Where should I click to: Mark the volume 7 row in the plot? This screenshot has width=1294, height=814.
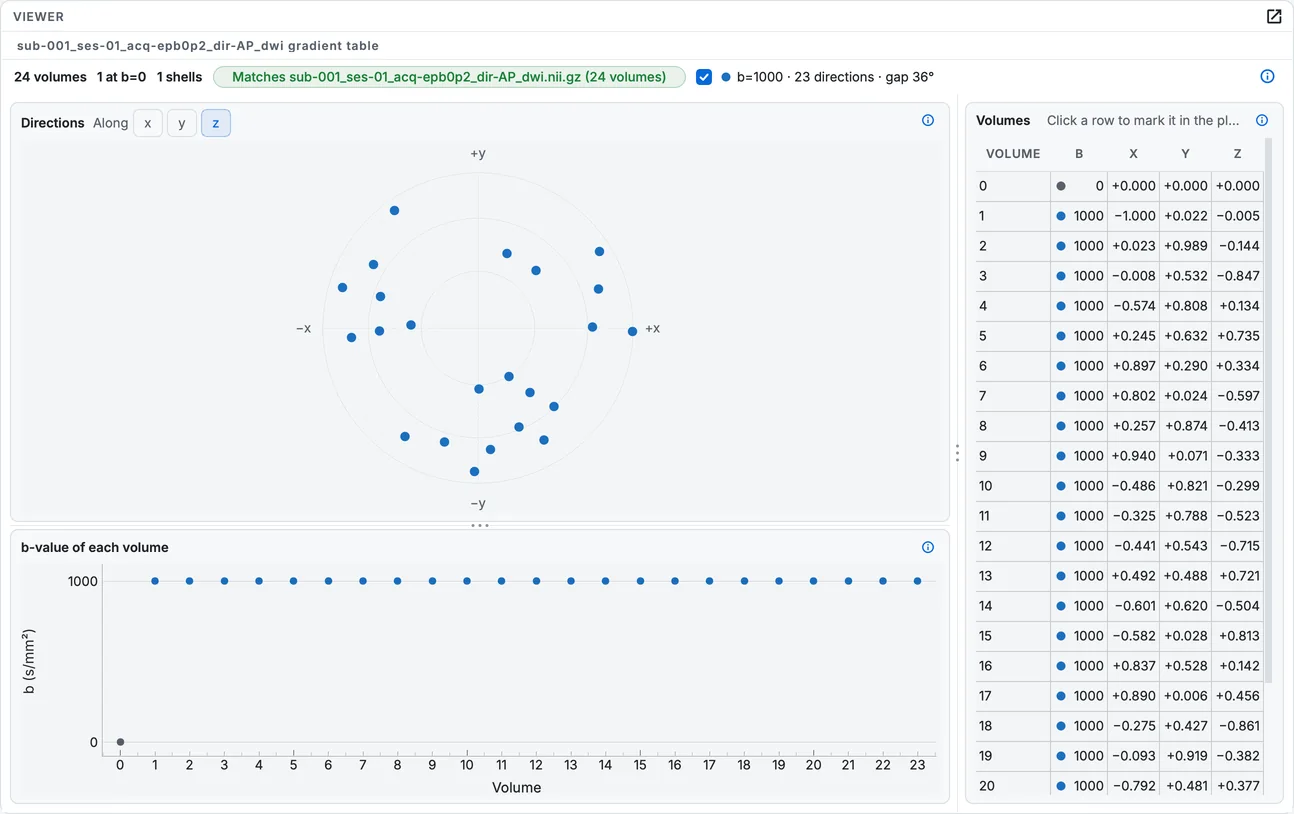pyautogui.click(x=1120, y=396)
